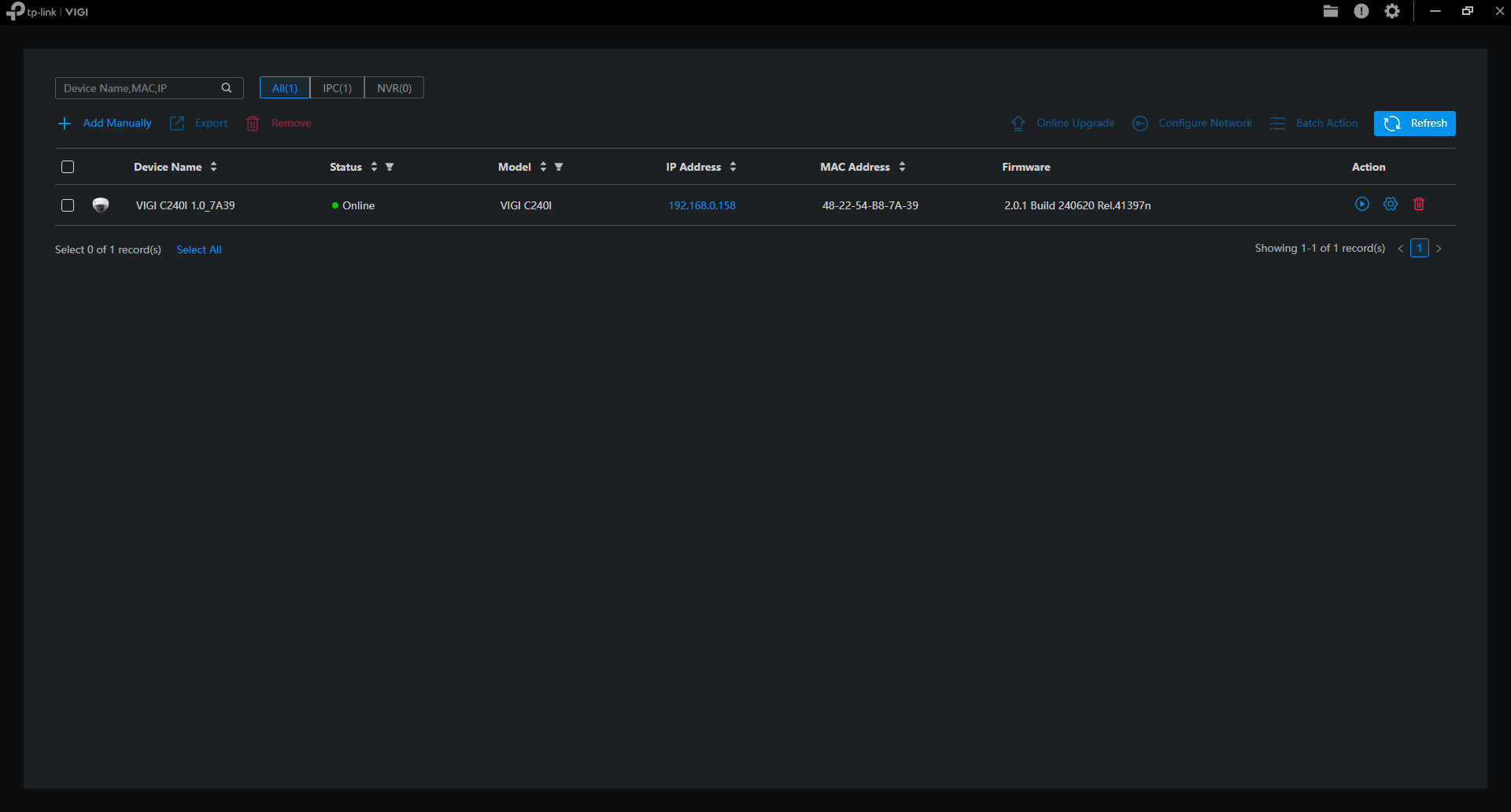Restore down the VIGI window

1468,11
